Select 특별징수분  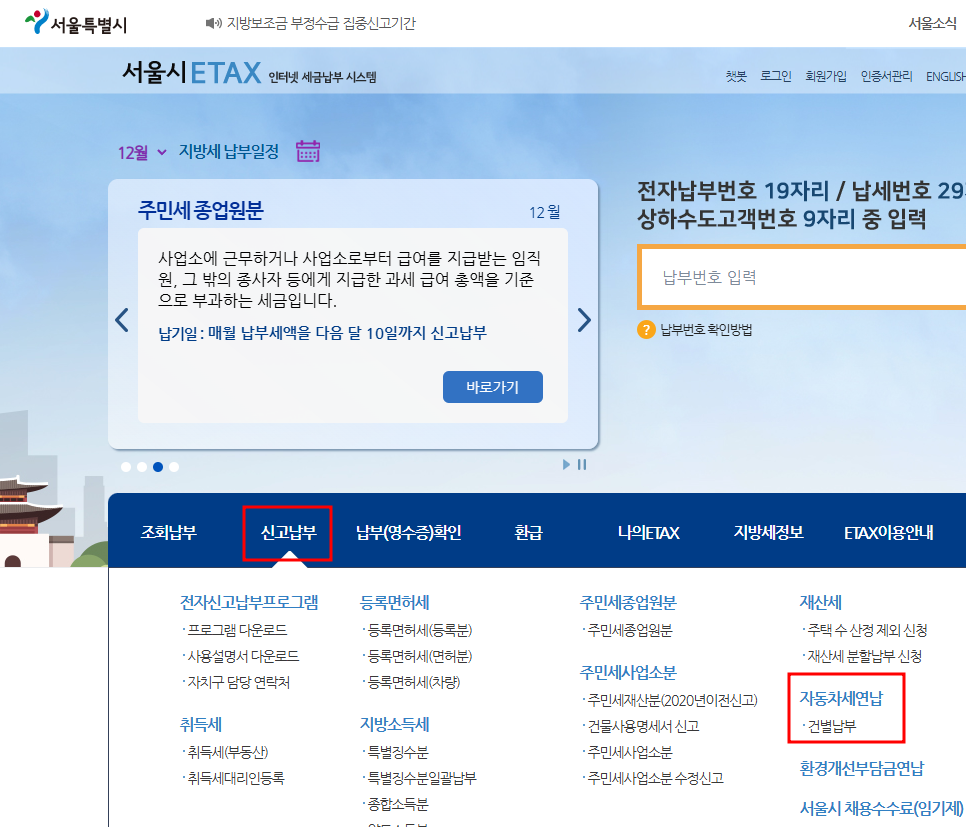point(397,752)
